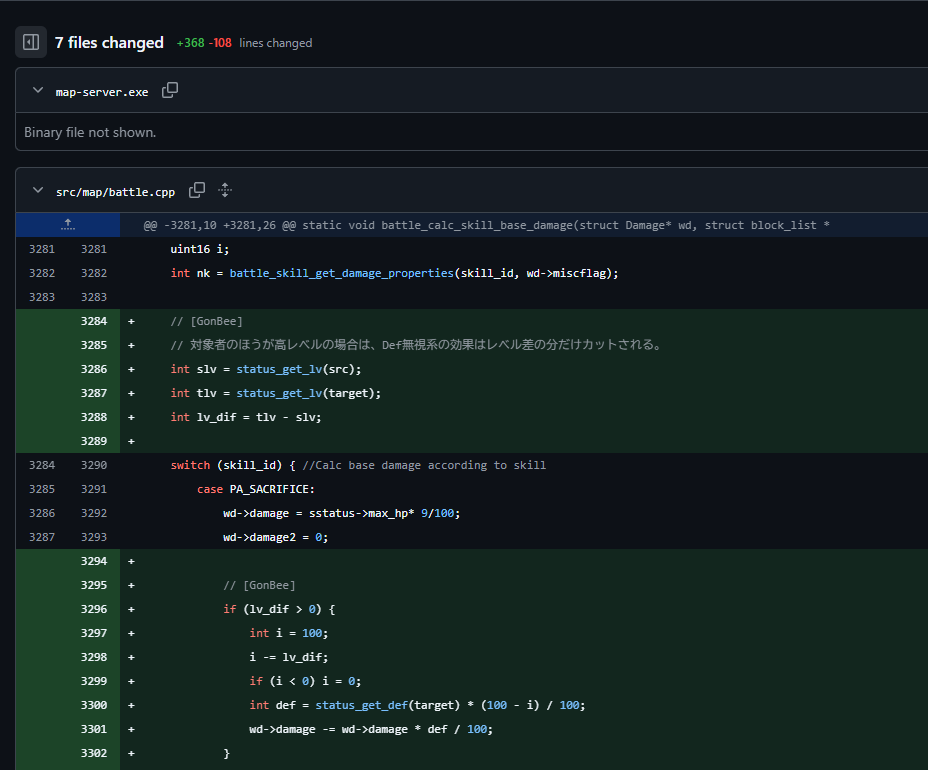Click the "Binary file not shown." message
Viewport: 928px width, 770px height.
90,132
